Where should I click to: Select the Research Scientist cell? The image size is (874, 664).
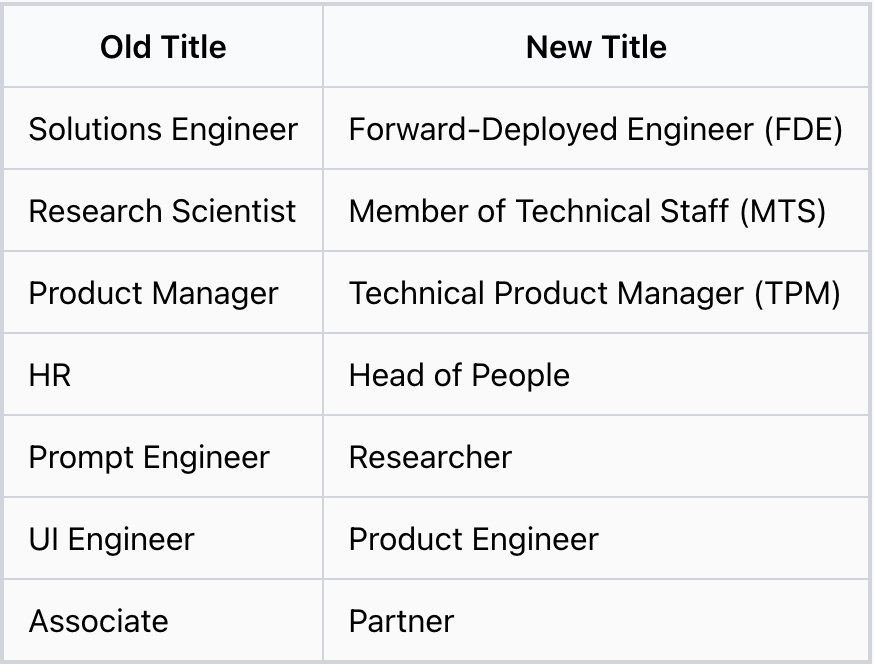(x=162, y=211)
